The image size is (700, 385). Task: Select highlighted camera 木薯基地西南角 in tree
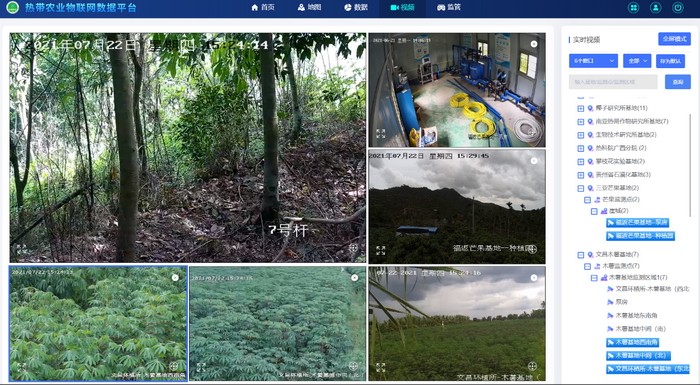coord(632,342)
